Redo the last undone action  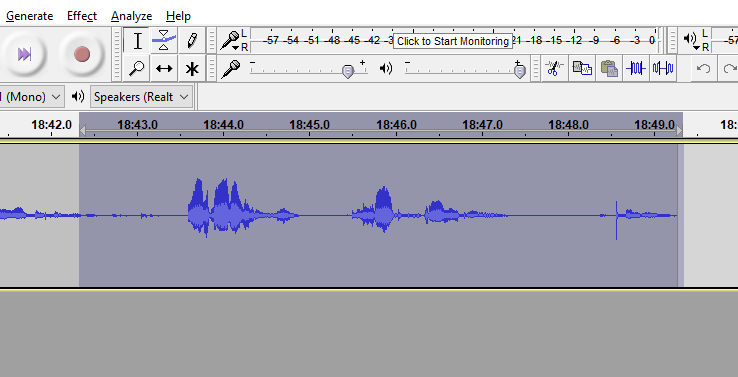(x=730, y=69)
